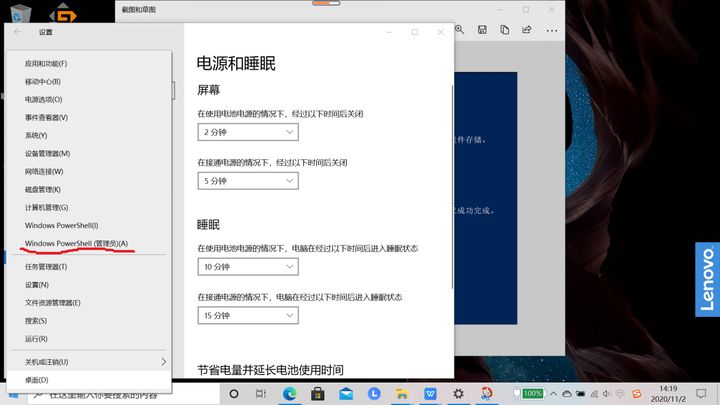Image resolution: width=720 pixels, height=405 pixels.
Task: Click the Sogou input method icon in tray
Action: (636, 394)
